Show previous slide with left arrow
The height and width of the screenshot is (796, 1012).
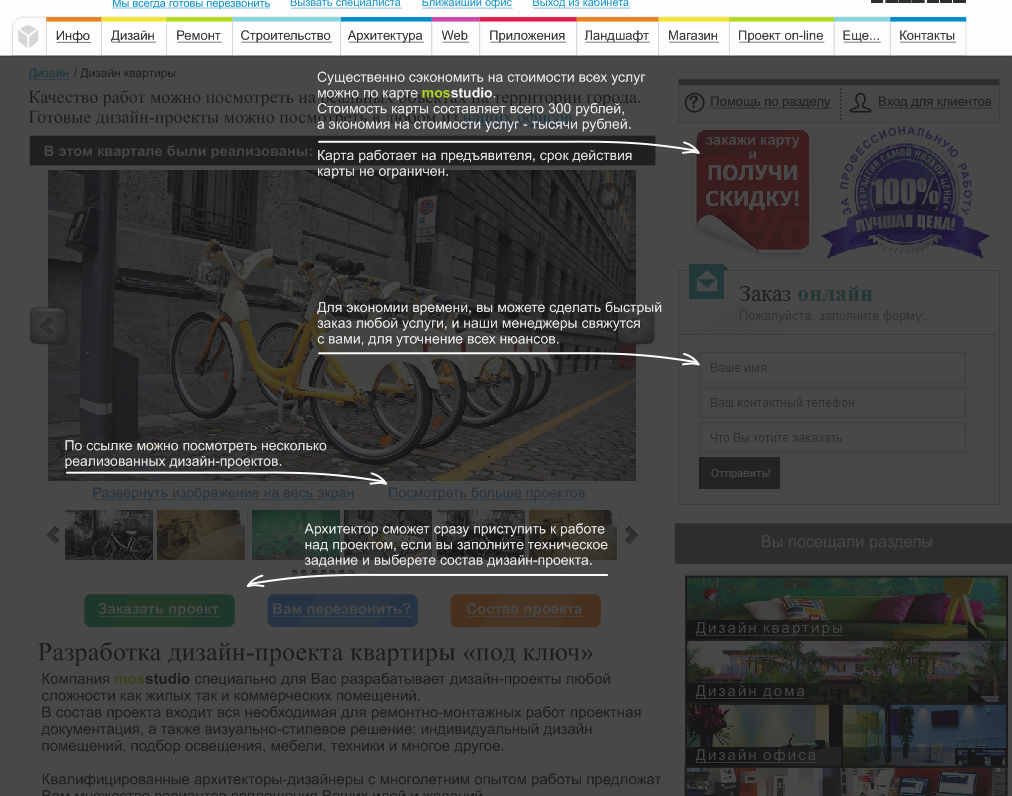tap(48, 325)
